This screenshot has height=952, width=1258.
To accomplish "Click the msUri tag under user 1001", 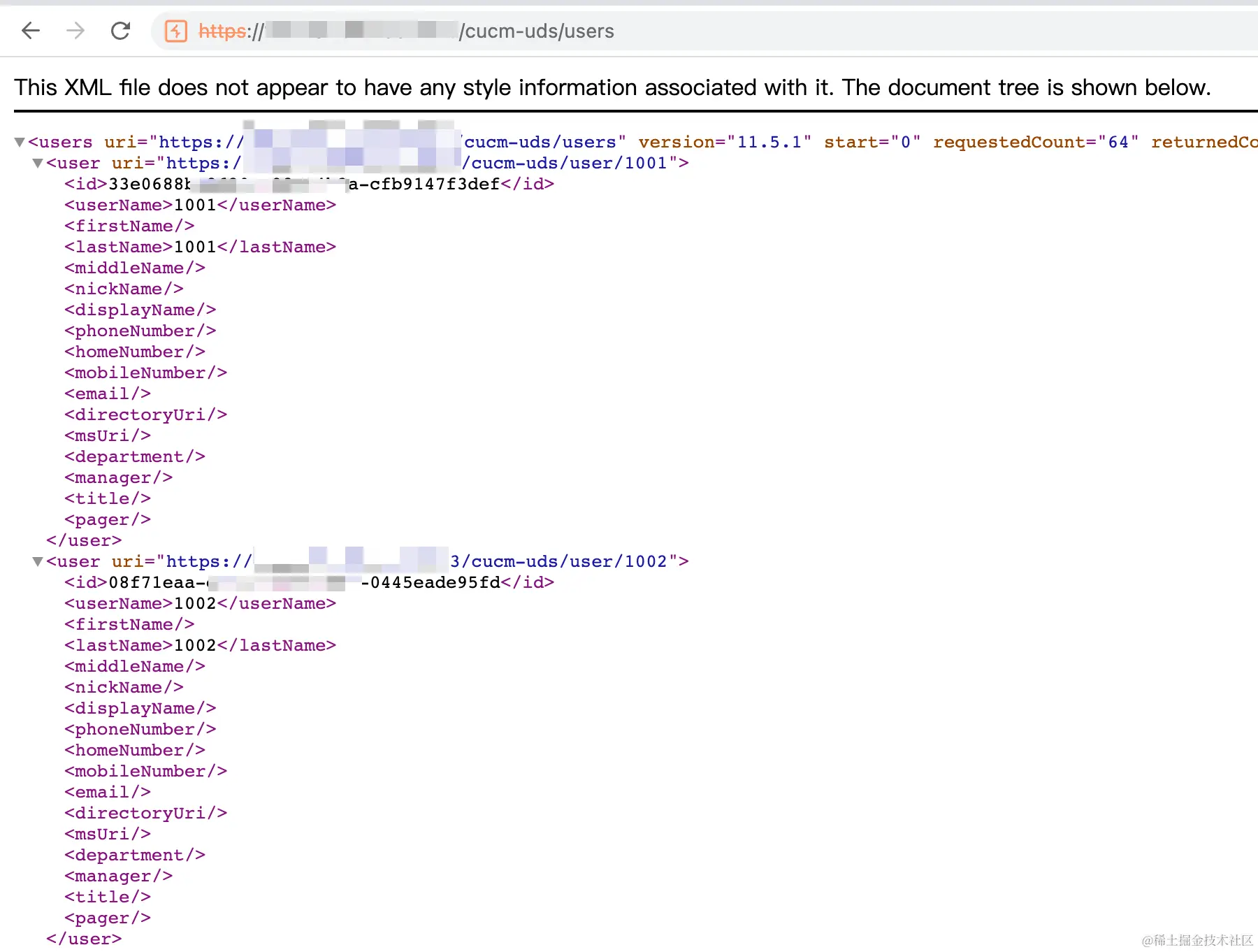I will coord(108,436).
